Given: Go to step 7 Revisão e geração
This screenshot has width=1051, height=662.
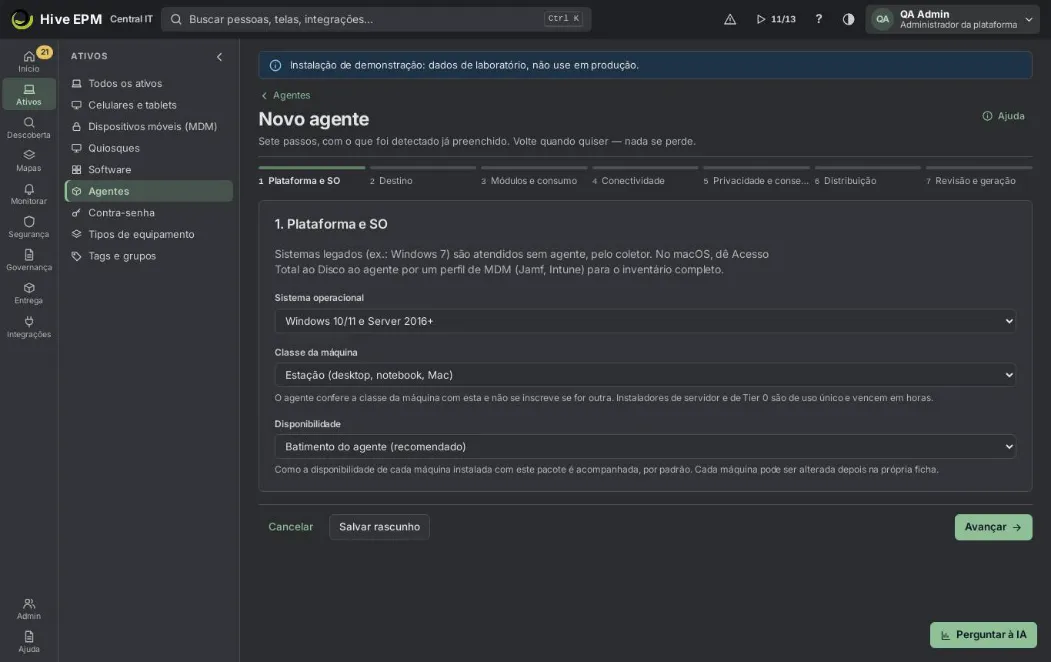Looking at the screenshot, I should click(x=979, y=176).
